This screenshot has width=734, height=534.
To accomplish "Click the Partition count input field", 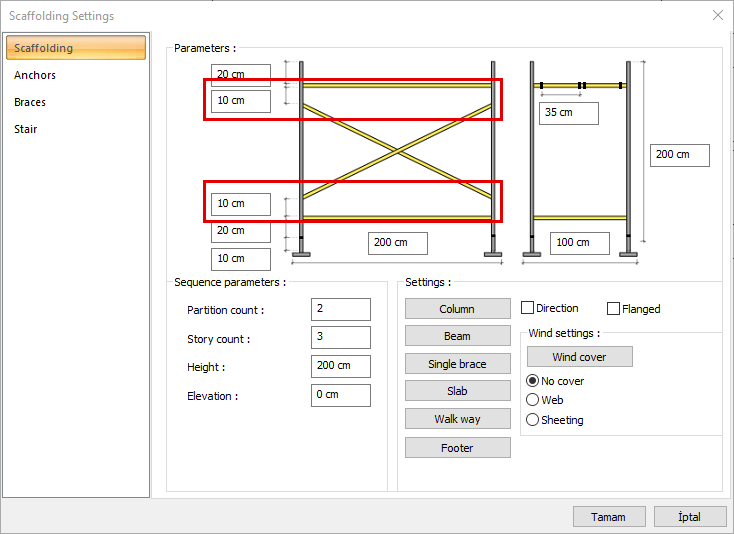I will point(340,310).
